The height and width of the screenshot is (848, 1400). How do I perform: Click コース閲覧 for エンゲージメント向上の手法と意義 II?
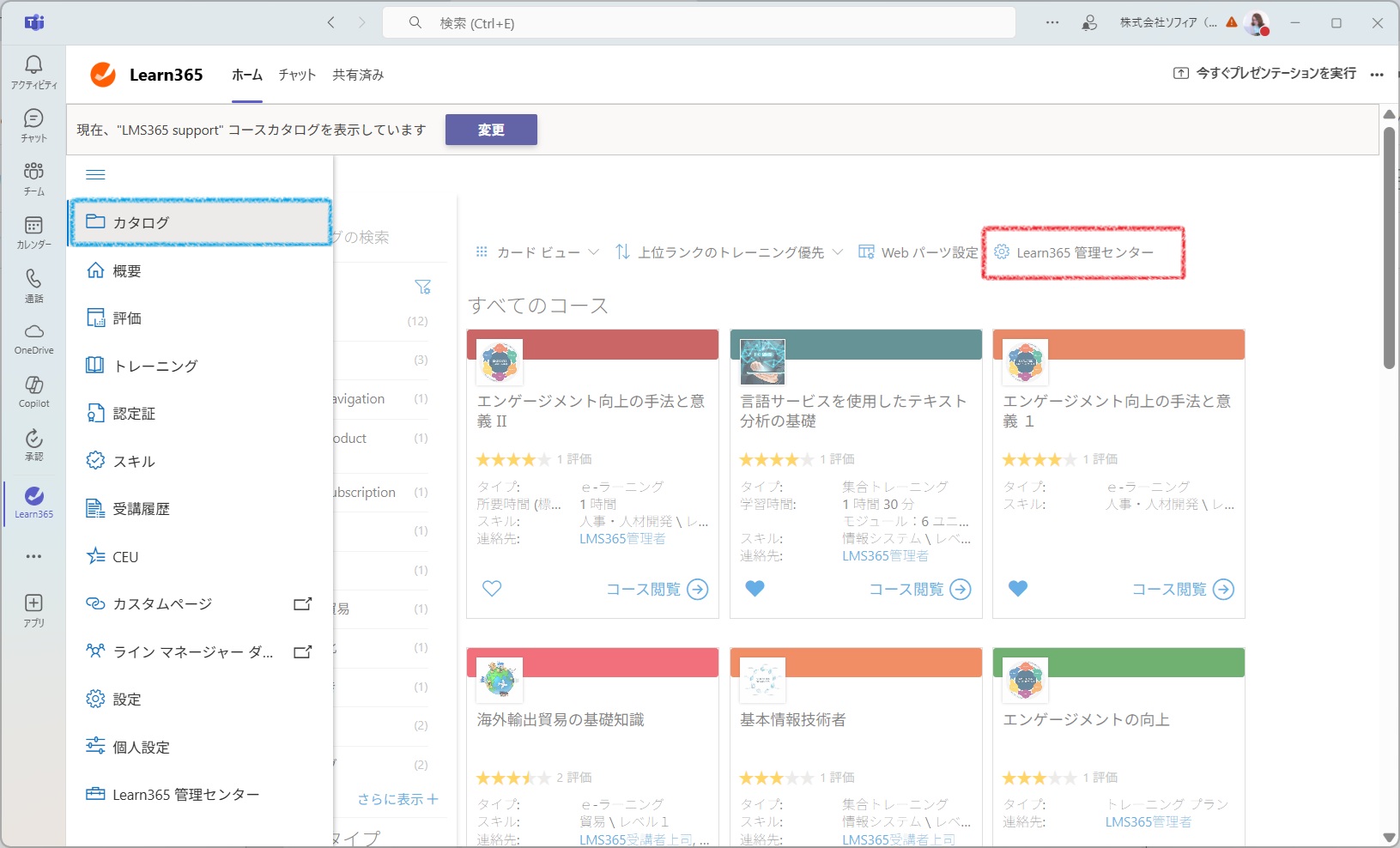pyautogui.click(x=657, y=590)
